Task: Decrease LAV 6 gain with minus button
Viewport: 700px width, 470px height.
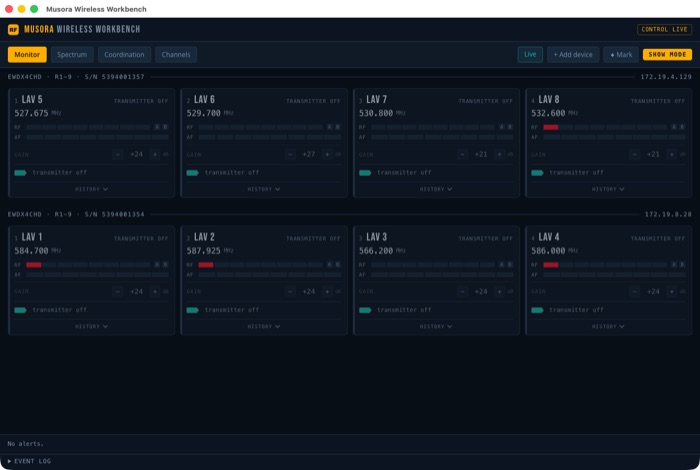Action: tap(290, 154)
